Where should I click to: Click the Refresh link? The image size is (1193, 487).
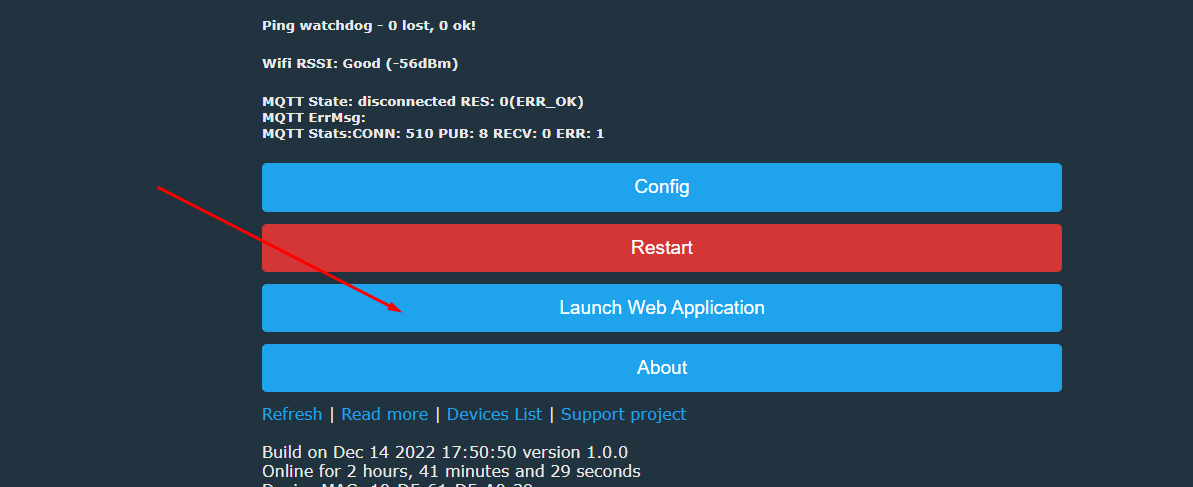point(292,414)
